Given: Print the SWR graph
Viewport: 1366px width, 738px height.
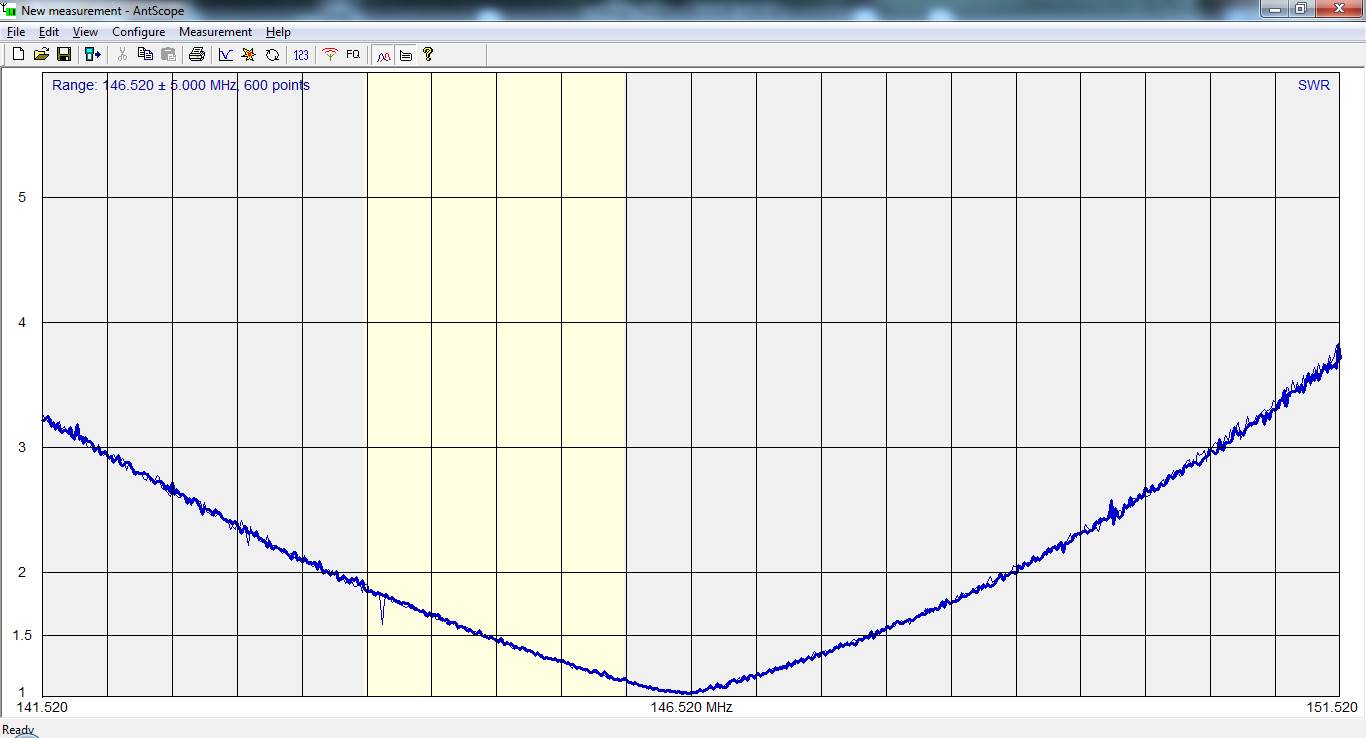Looking at the screenshot, I should tap(197, 55).
